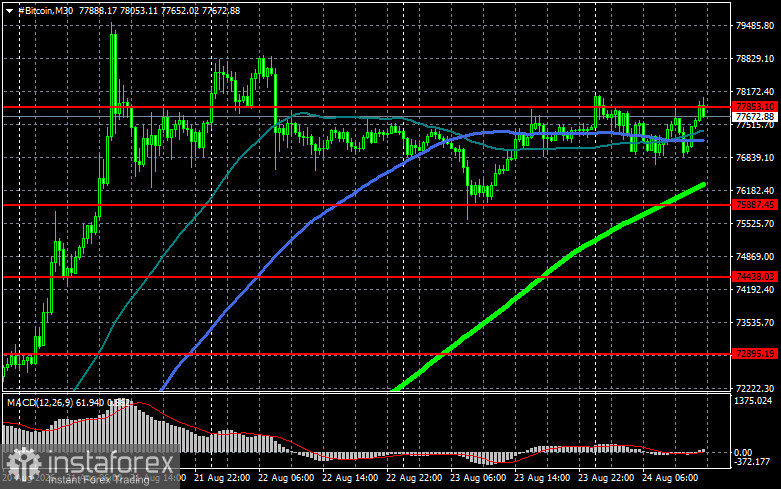
Task: Click the 23 Aug 22:00 time label
Action: 606,478
